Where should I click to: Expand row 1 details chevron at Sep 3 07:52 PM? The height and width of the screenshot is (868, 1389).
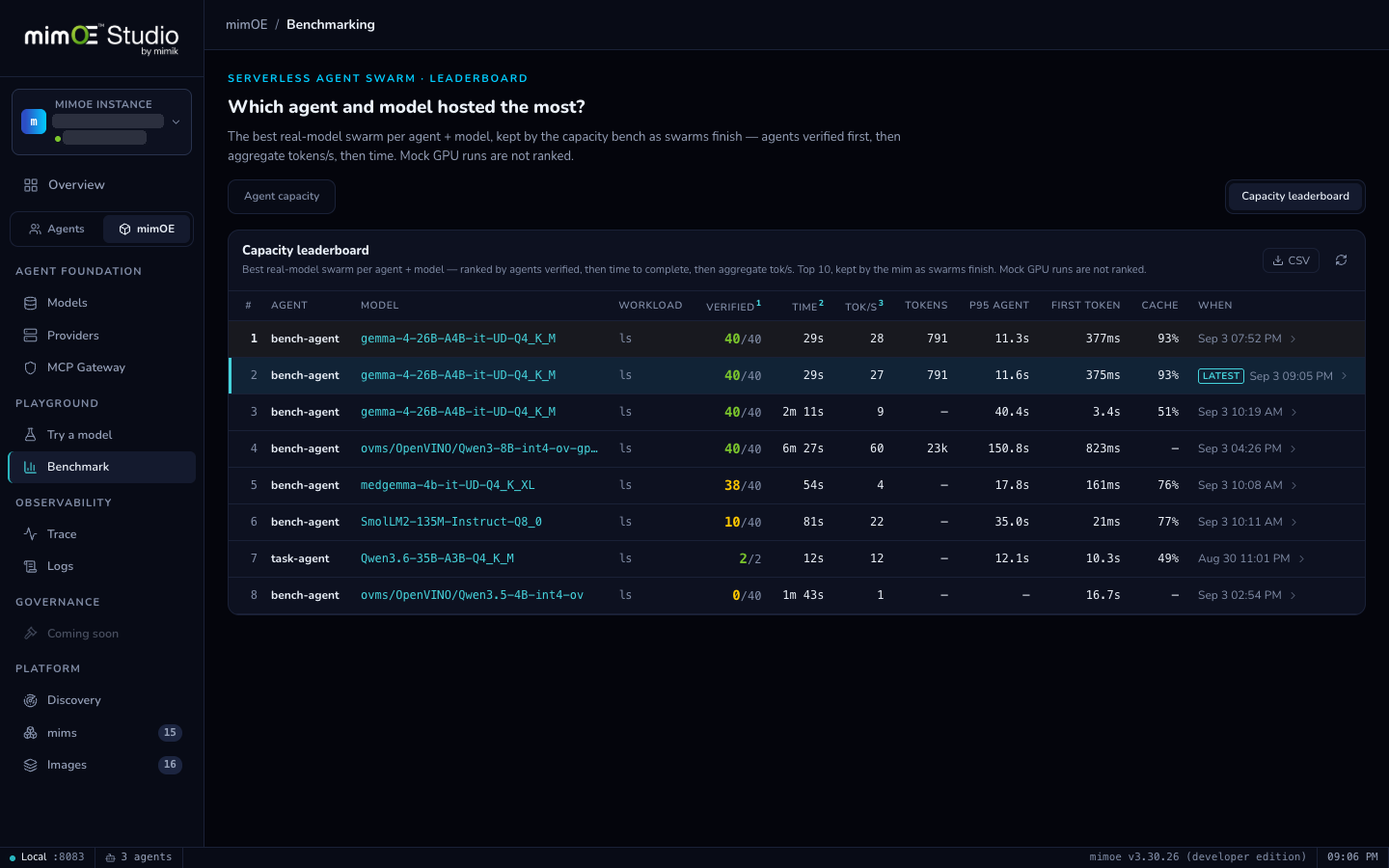1294,339
